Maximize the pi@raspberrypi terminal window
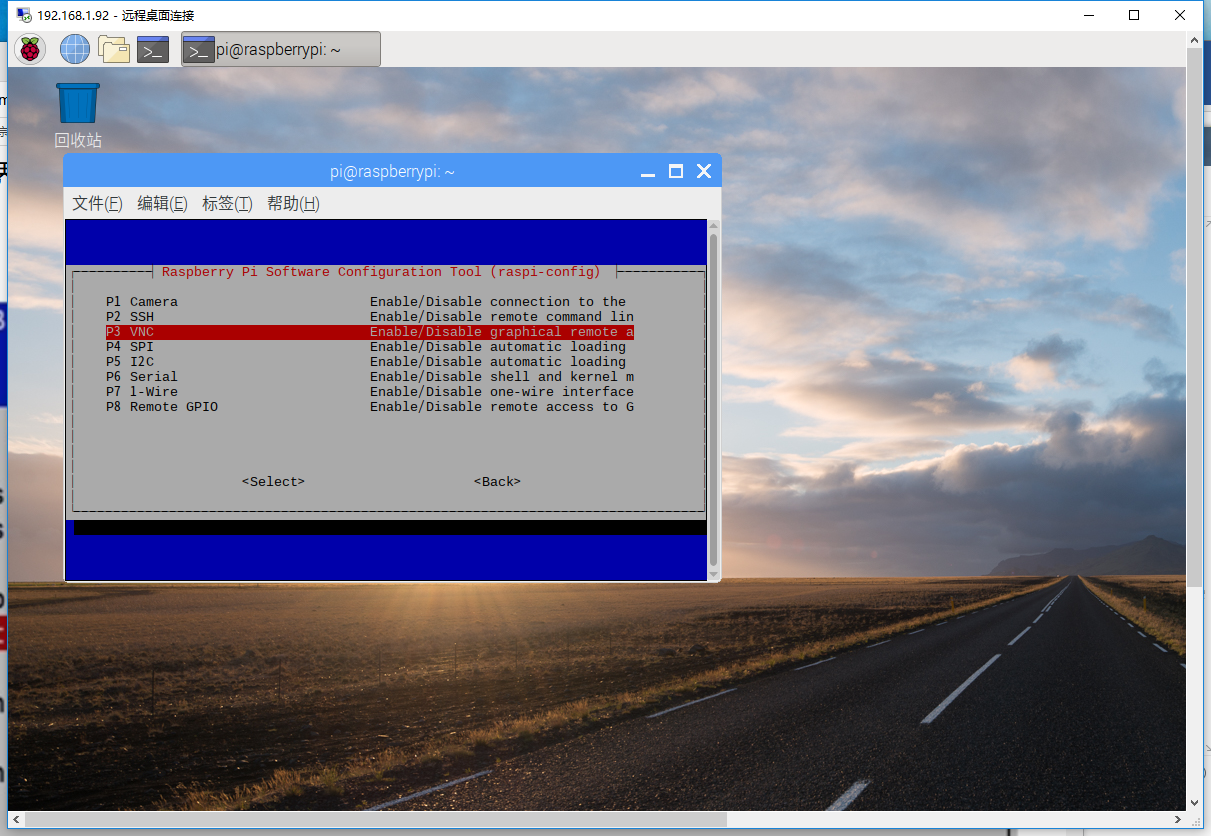This screenshot has width=1211, height=836. 676,171
